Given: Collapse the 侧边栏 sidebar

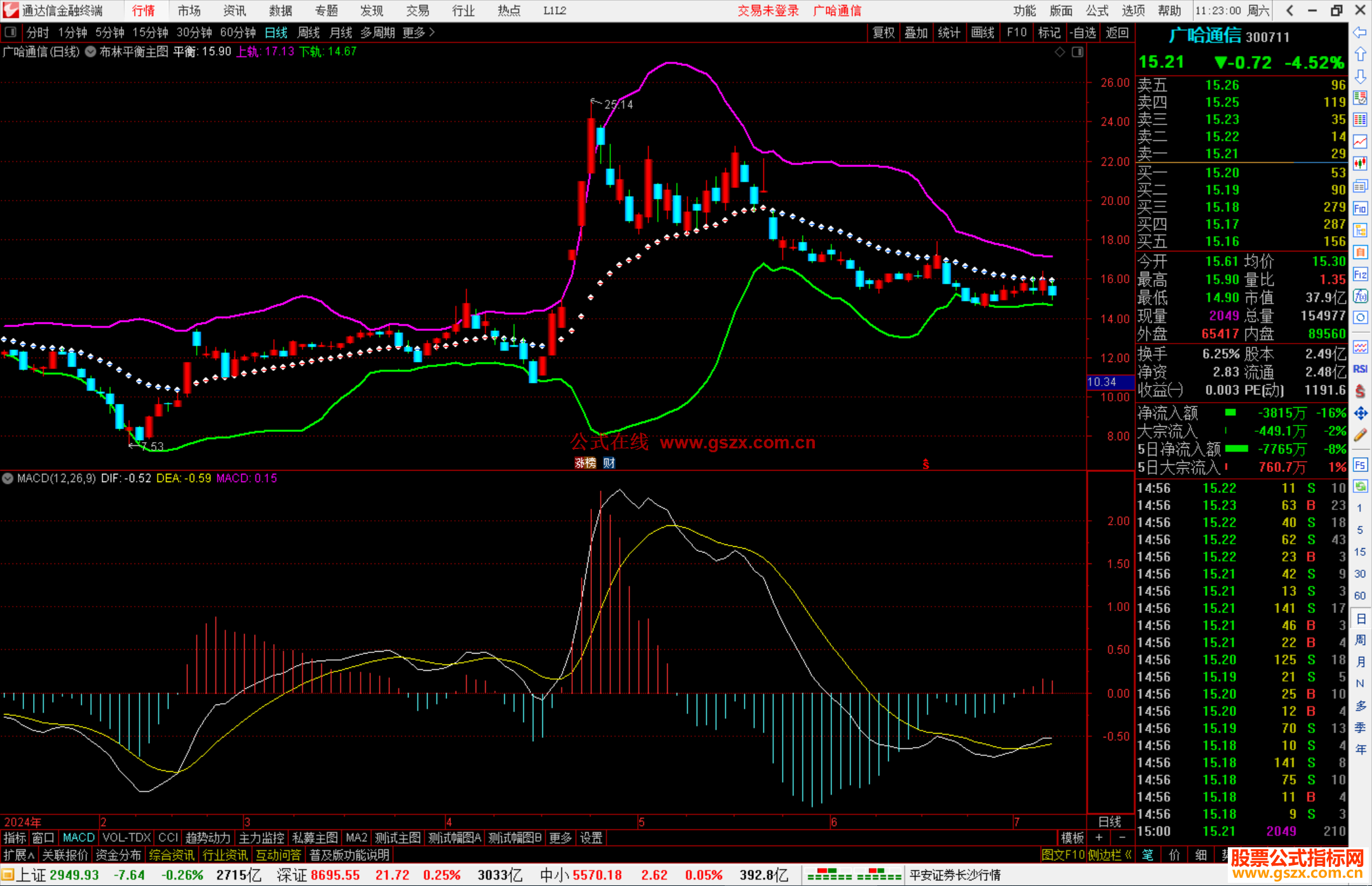Looking at the screenshot, I should pyautogui.click(x=1109, y=855).
